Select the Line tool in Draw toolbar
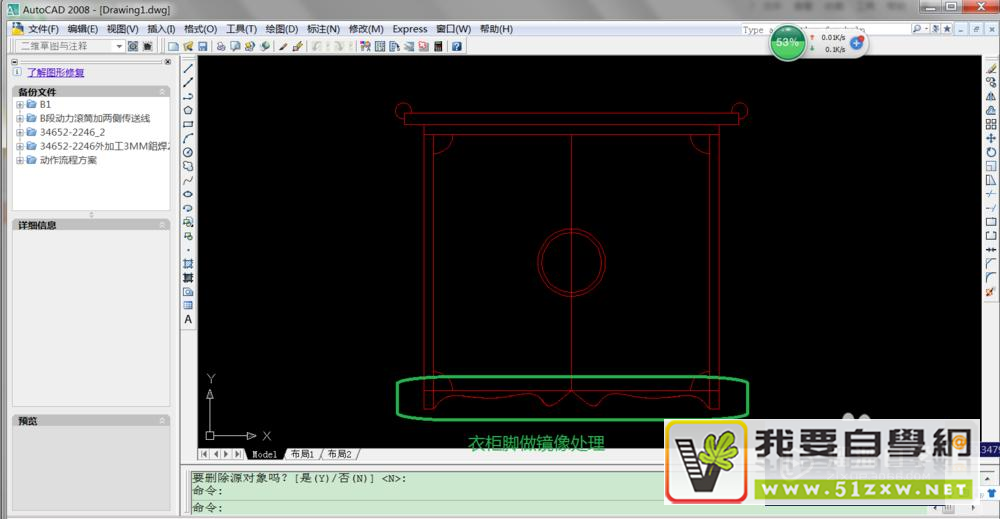The image size is (1000, 519). (188, 68)
